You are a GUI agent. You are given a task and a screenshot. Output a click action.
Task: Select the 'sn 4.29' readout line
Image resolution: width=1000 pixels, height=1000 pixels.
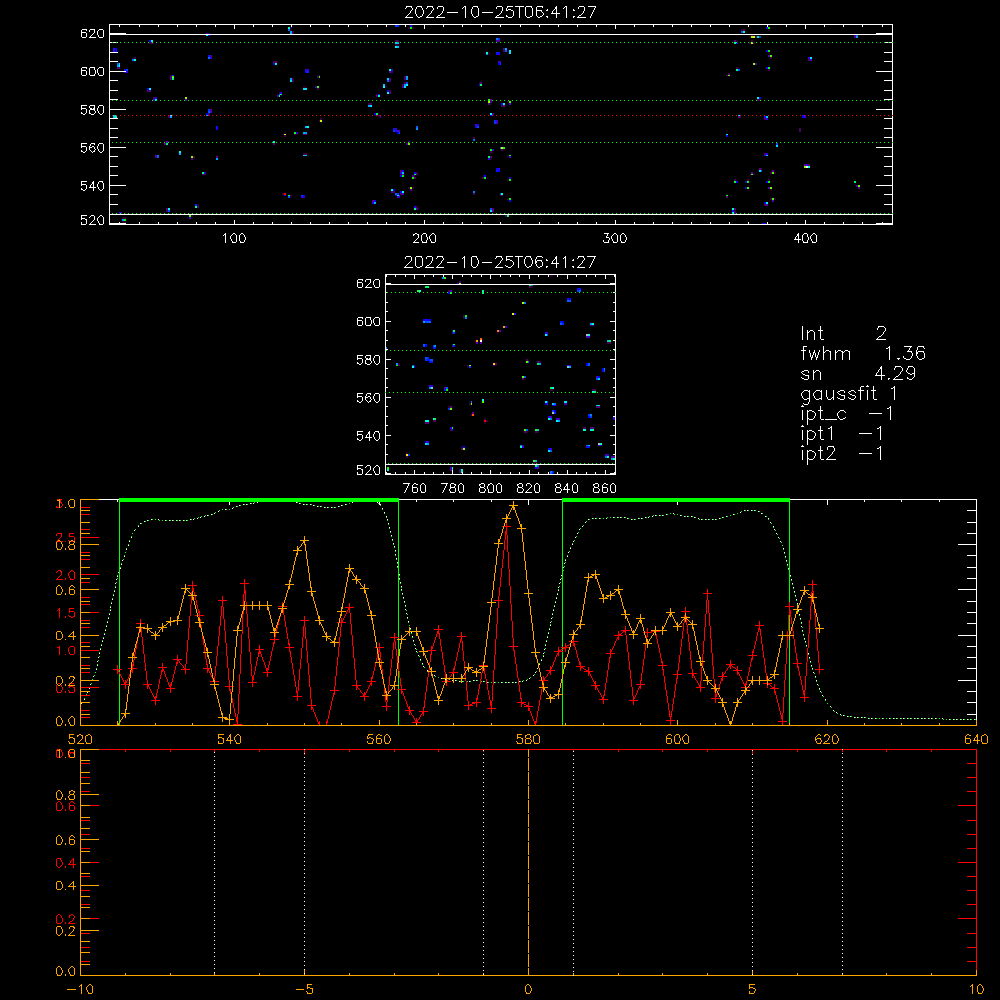pyautogui.click(x=858, y=373)
